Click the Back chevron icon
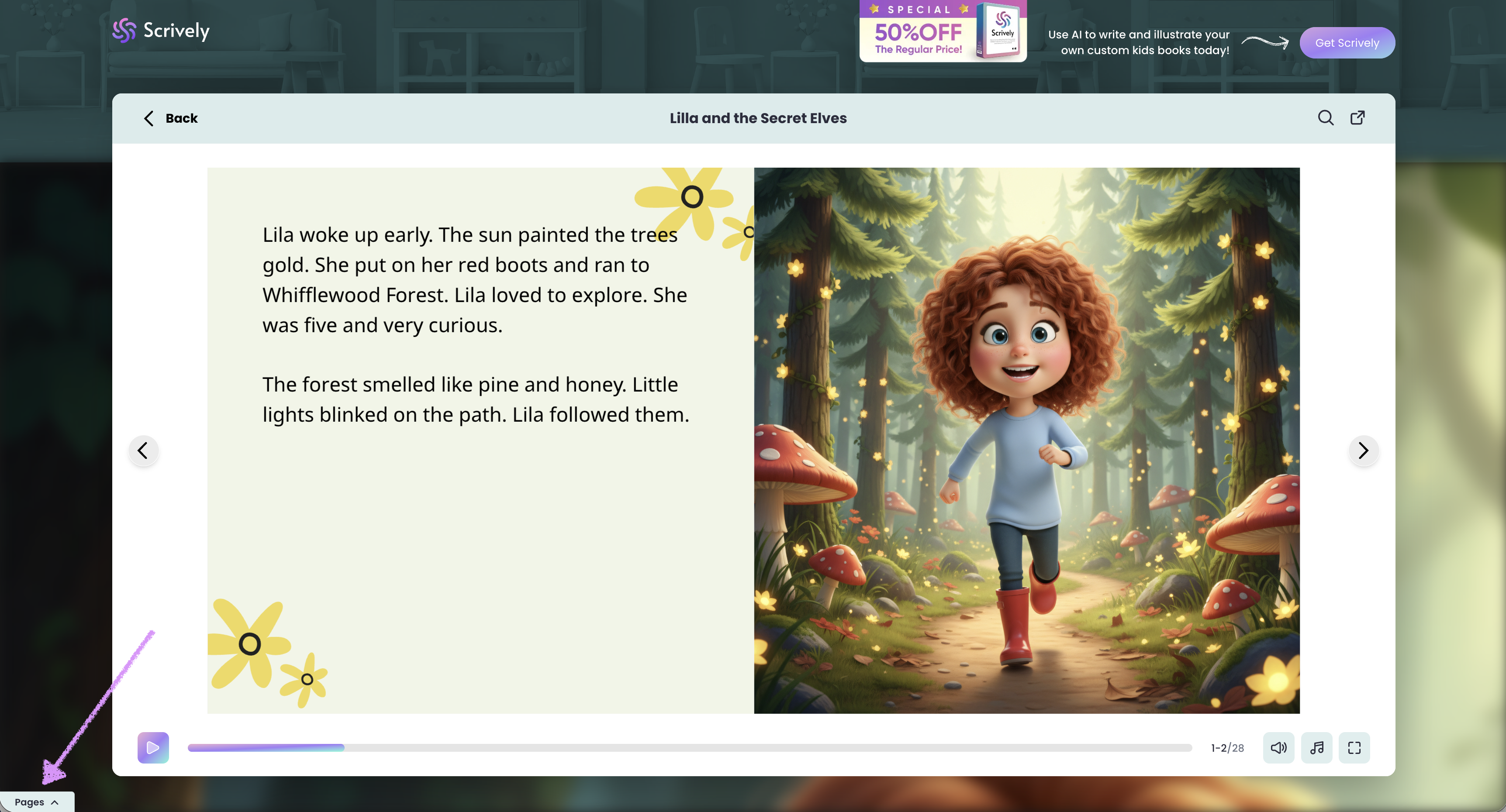The height and width of the screenshot is (812, 1506). [149, 119]
